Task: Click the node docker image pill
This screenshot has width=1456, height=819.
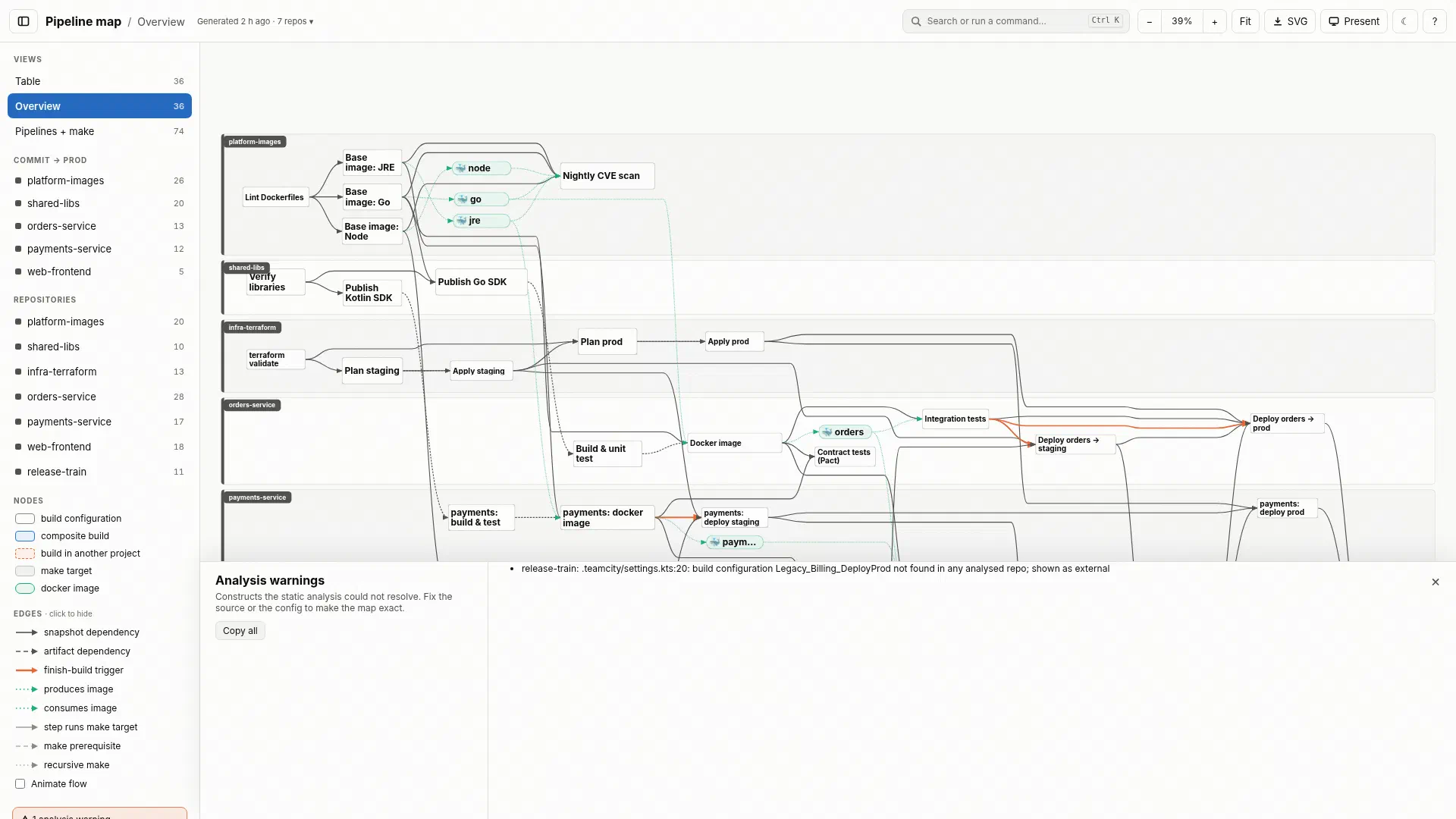Action: coord(481,168)
